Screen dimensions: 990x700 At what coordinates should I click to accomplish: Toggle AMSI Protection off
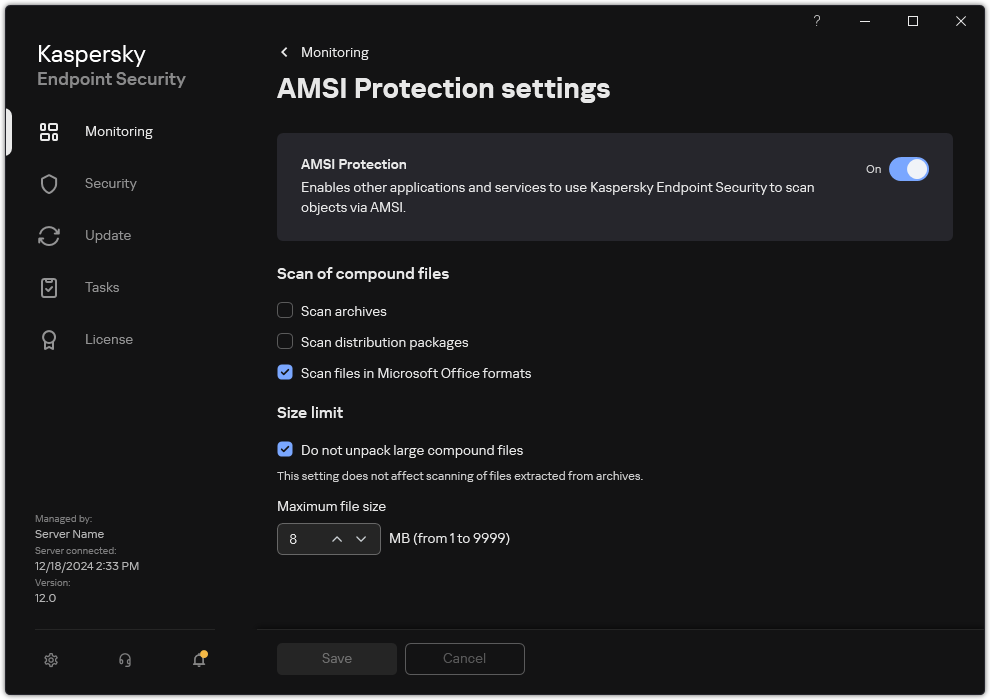(910, 169)
